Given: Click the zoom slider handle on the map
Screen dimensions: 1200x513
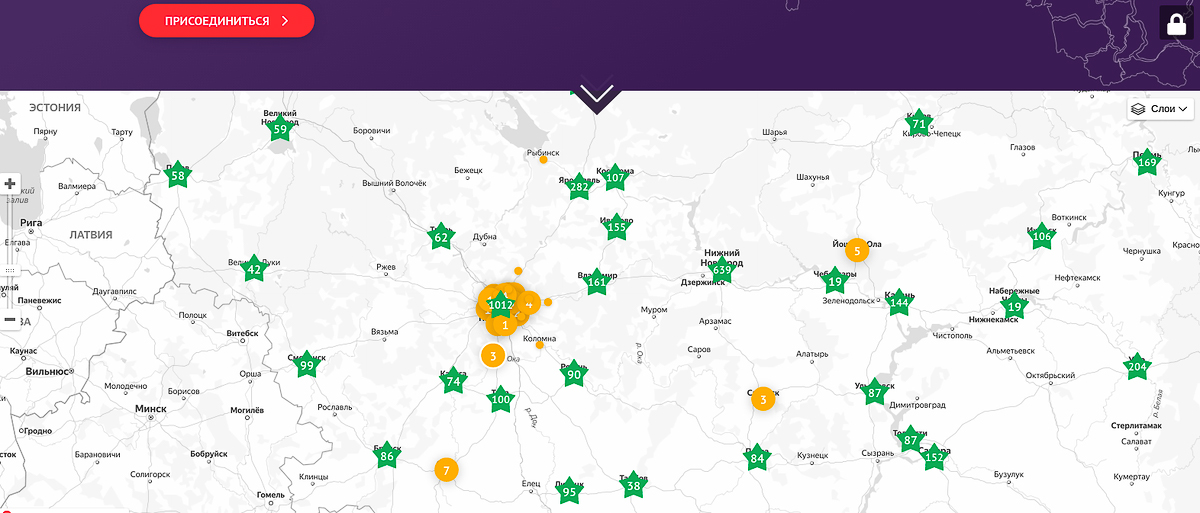Looking at the screenshot, I should [x=10, y=270].
